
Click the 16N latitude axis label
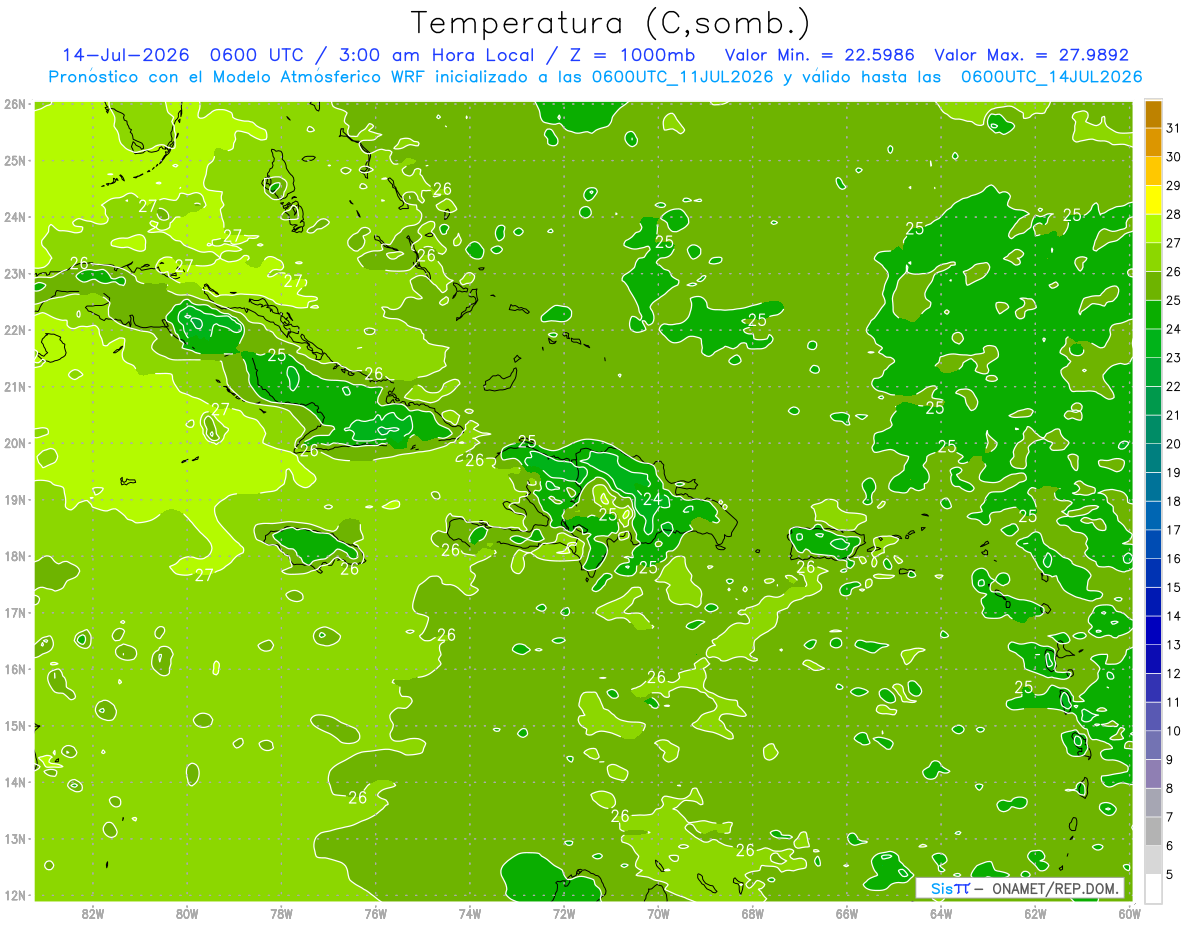(15, 669)
